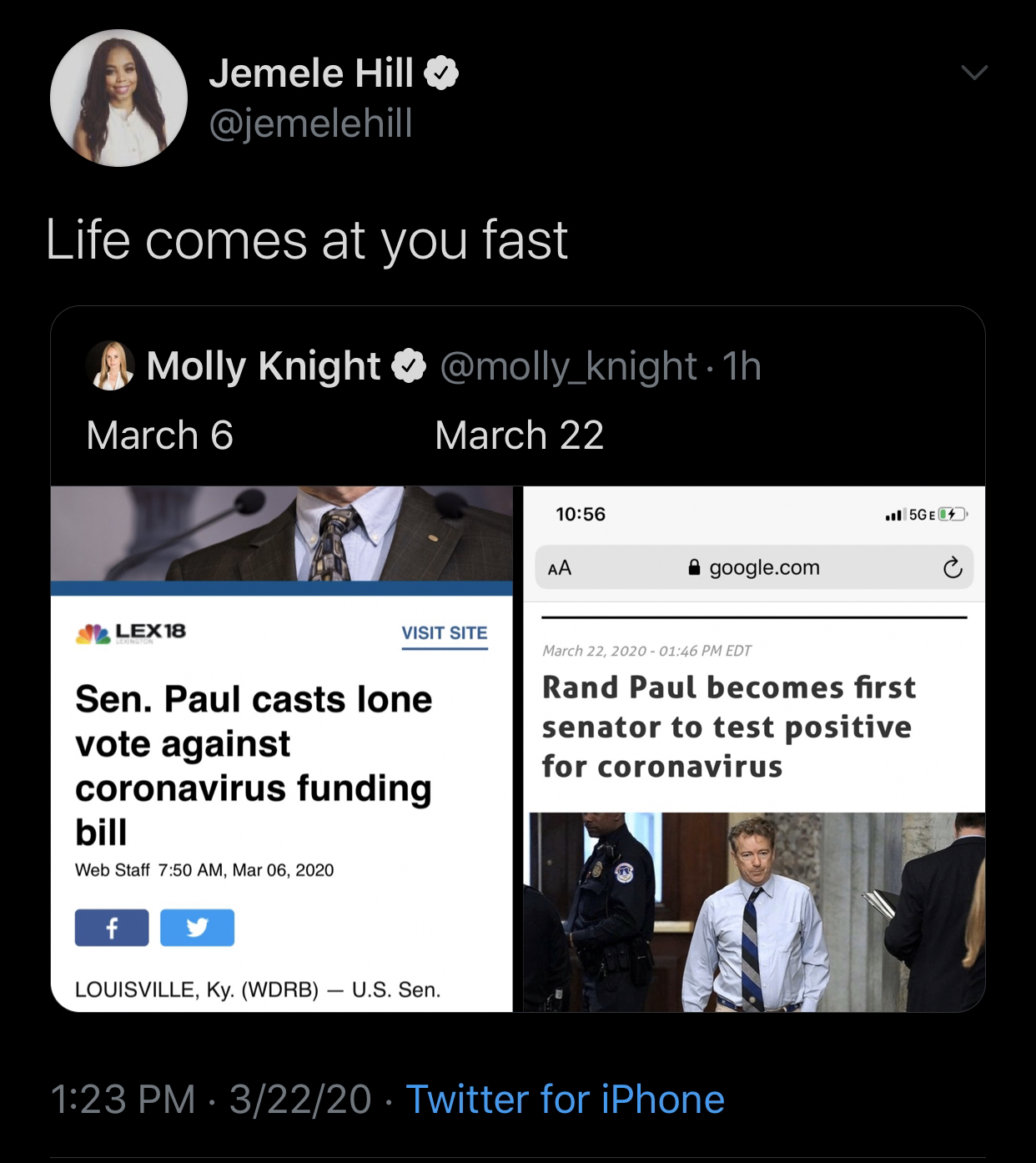This screenshot has height=1163, width=1036.
Task: Expand the tweet options chevron
Action: coord(973,73)
